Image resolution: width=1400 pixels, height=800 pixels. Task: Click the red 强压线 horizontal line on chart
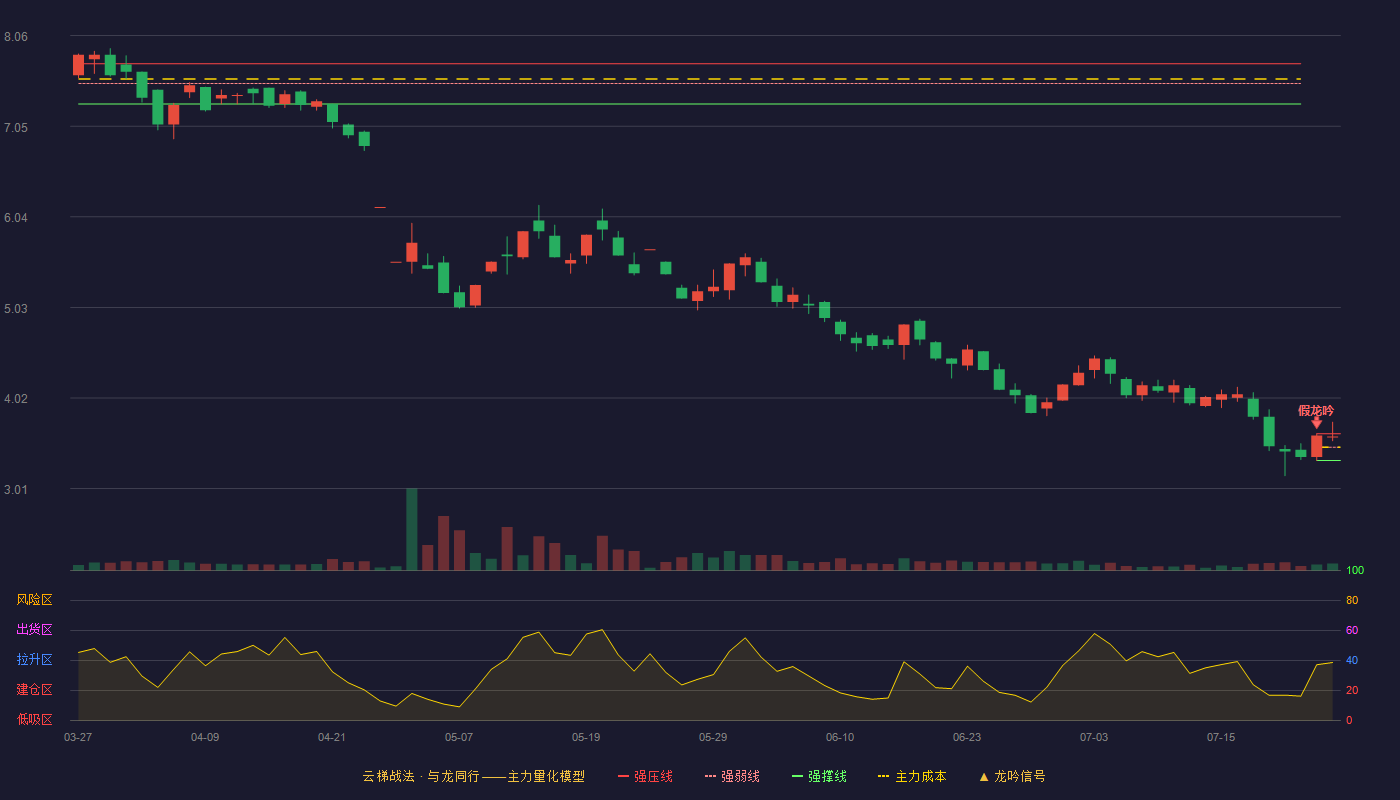click(x=690, y=64)
